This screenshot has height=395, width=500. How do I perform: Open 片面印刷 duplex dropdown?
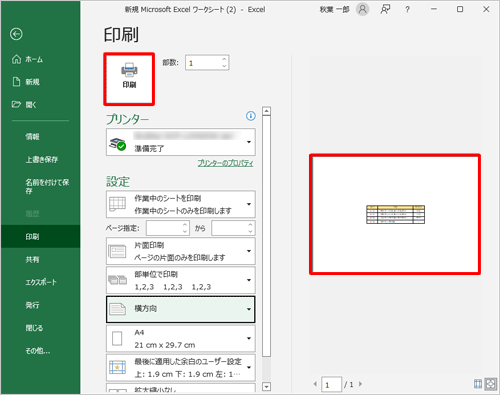(181, 251)
